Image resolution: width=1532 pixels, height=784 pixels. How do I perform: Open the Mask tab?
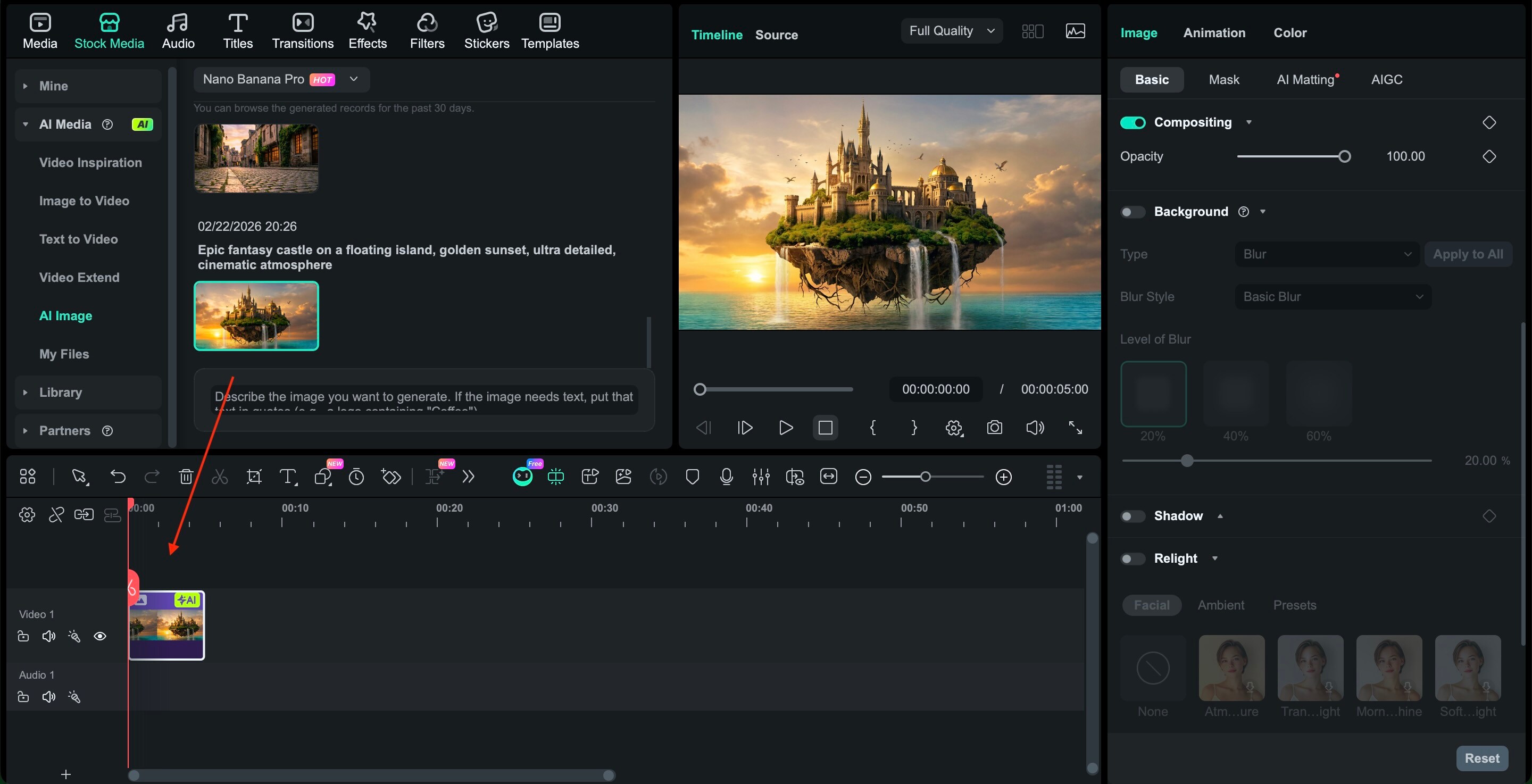pyautogui.click(x=1223, y=80)
